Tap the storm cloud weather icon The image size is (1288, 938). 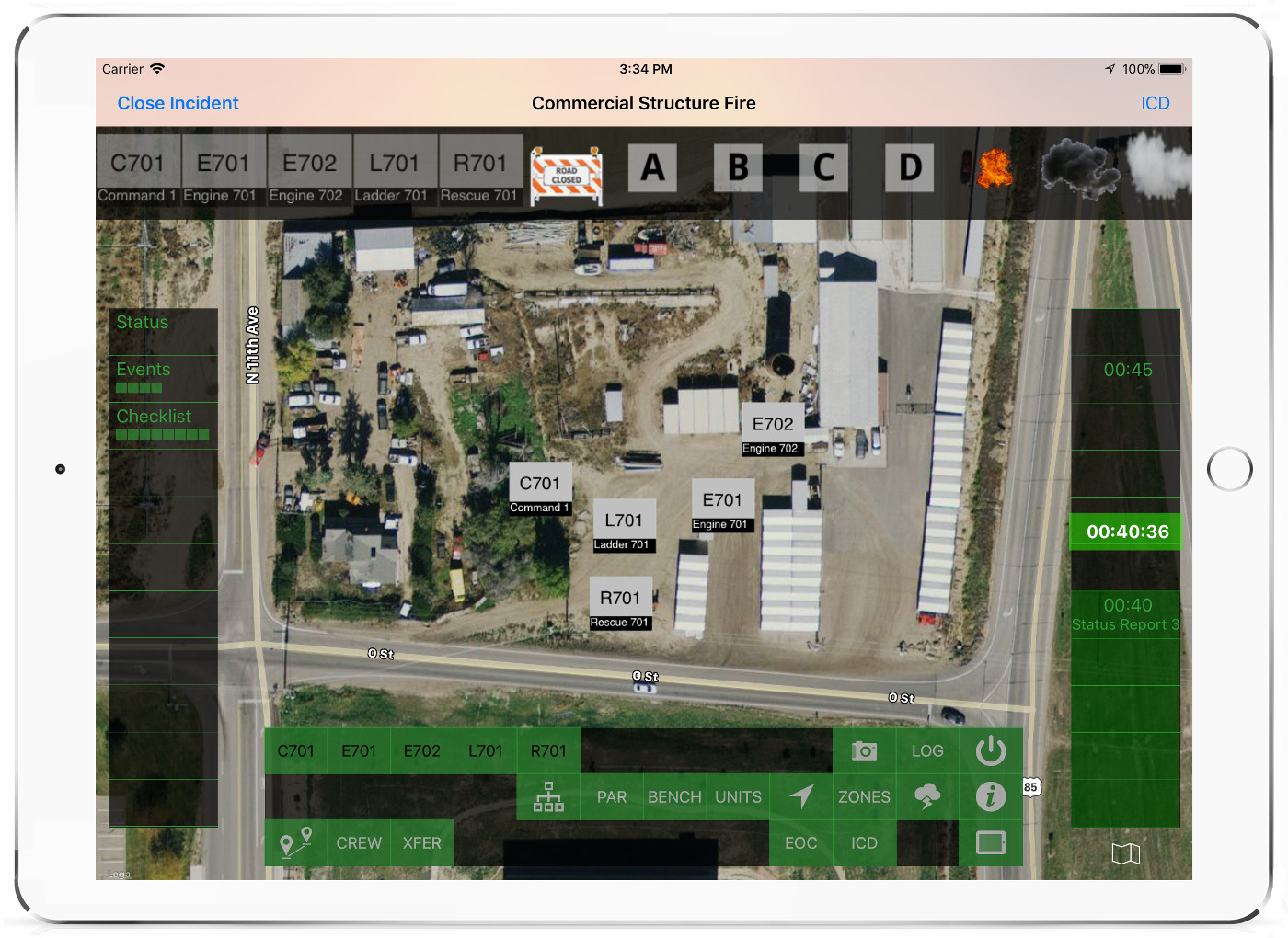point(927,796)
